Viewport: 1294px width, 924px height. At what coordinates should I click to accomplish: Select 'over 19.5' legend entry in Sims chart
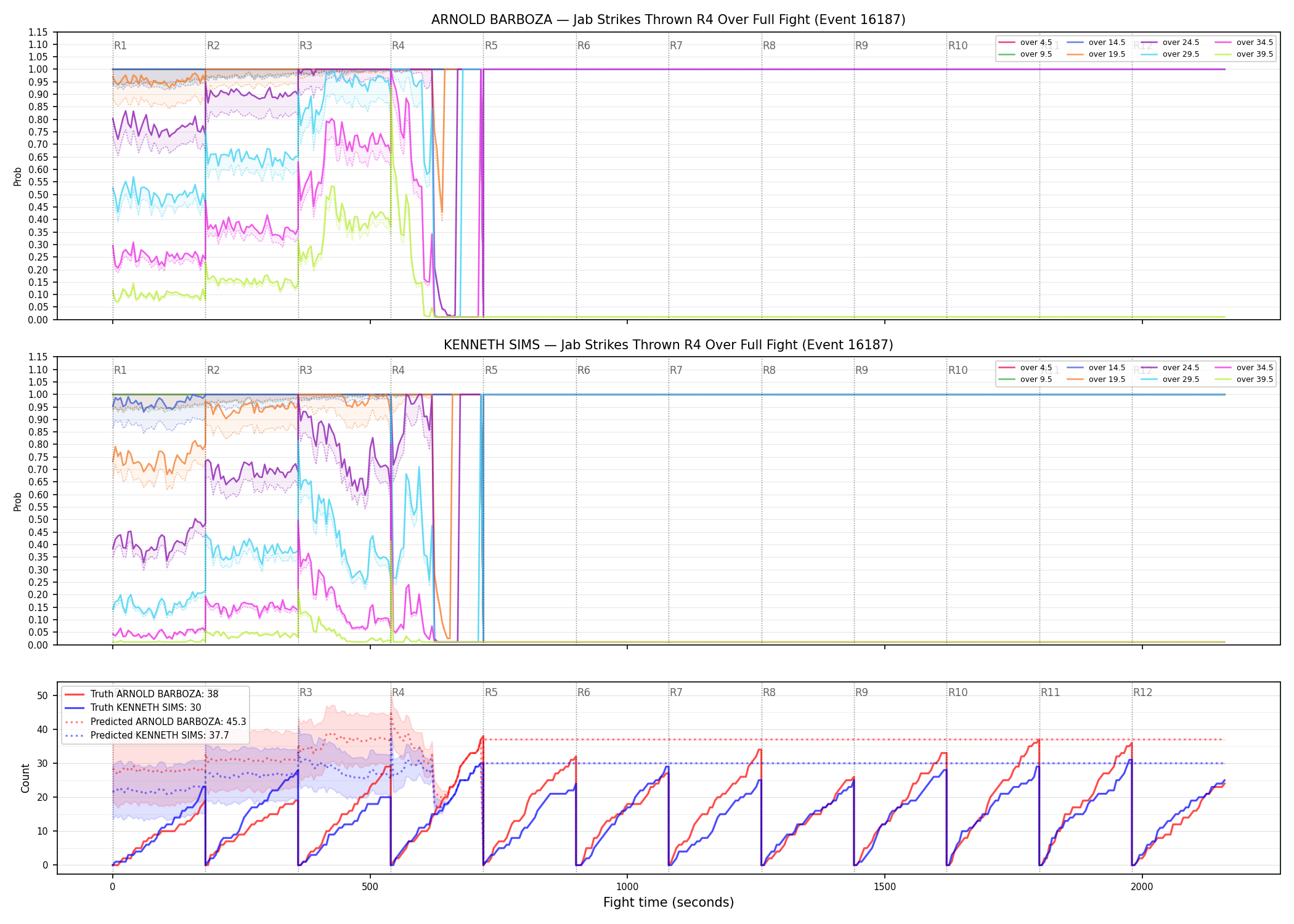click(x=1096, y=379)
